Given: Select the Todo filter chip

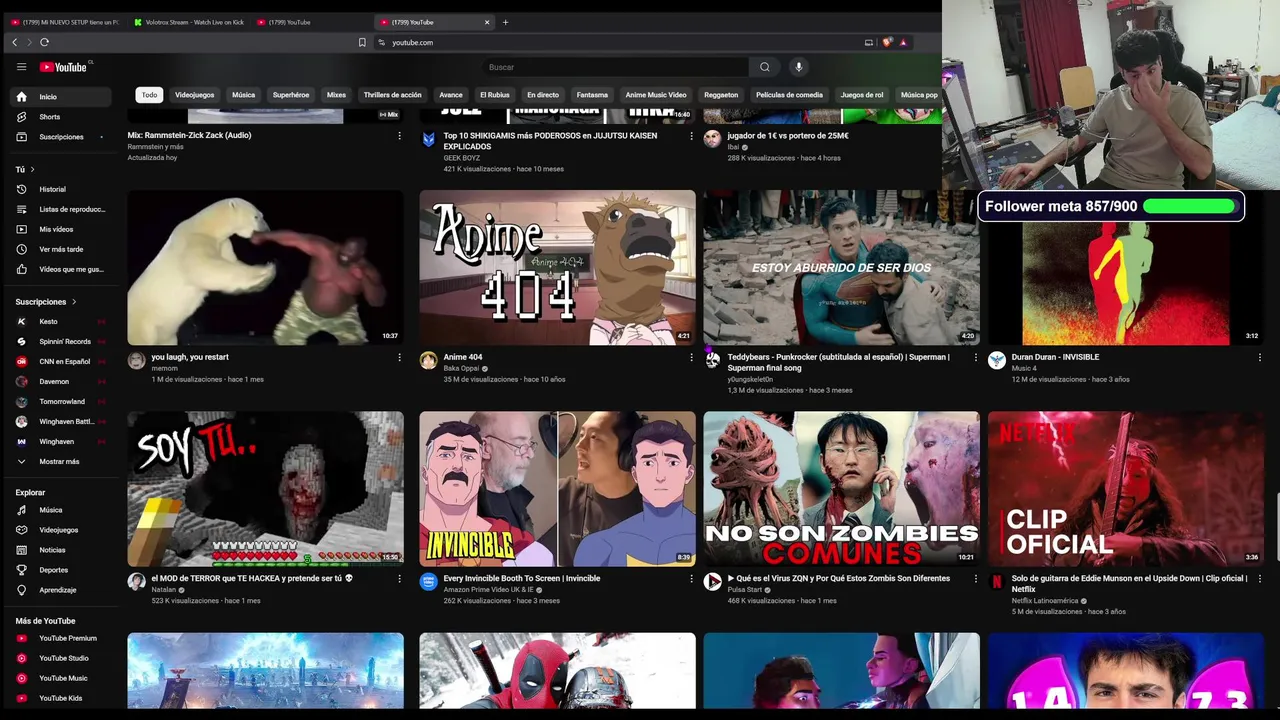Looking at the screenshot, I should click(149, 95).
